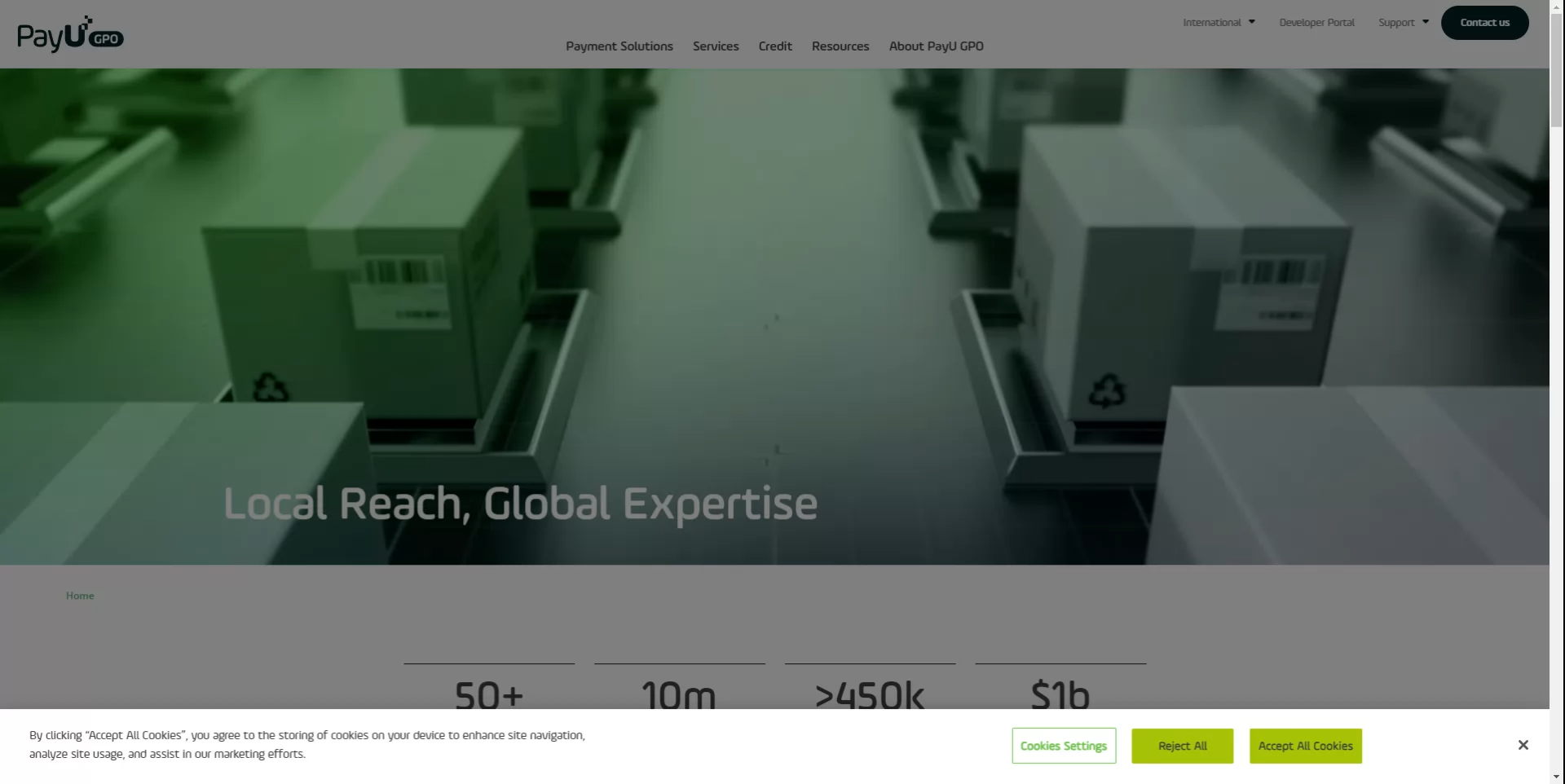This screenshot has width=1565, height=784.
Task: Select About PayU GPO in navigation
Action: point(936,46)
